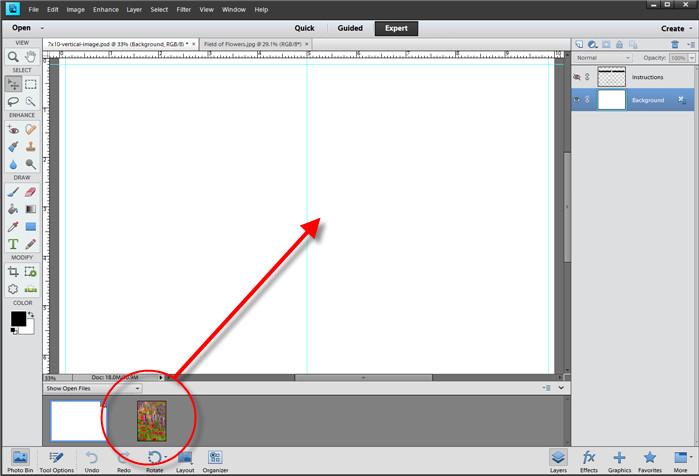Open the layer Opacity slider dropdown
The width and height of the screenshot is (699, 476).
pos(692,58)
